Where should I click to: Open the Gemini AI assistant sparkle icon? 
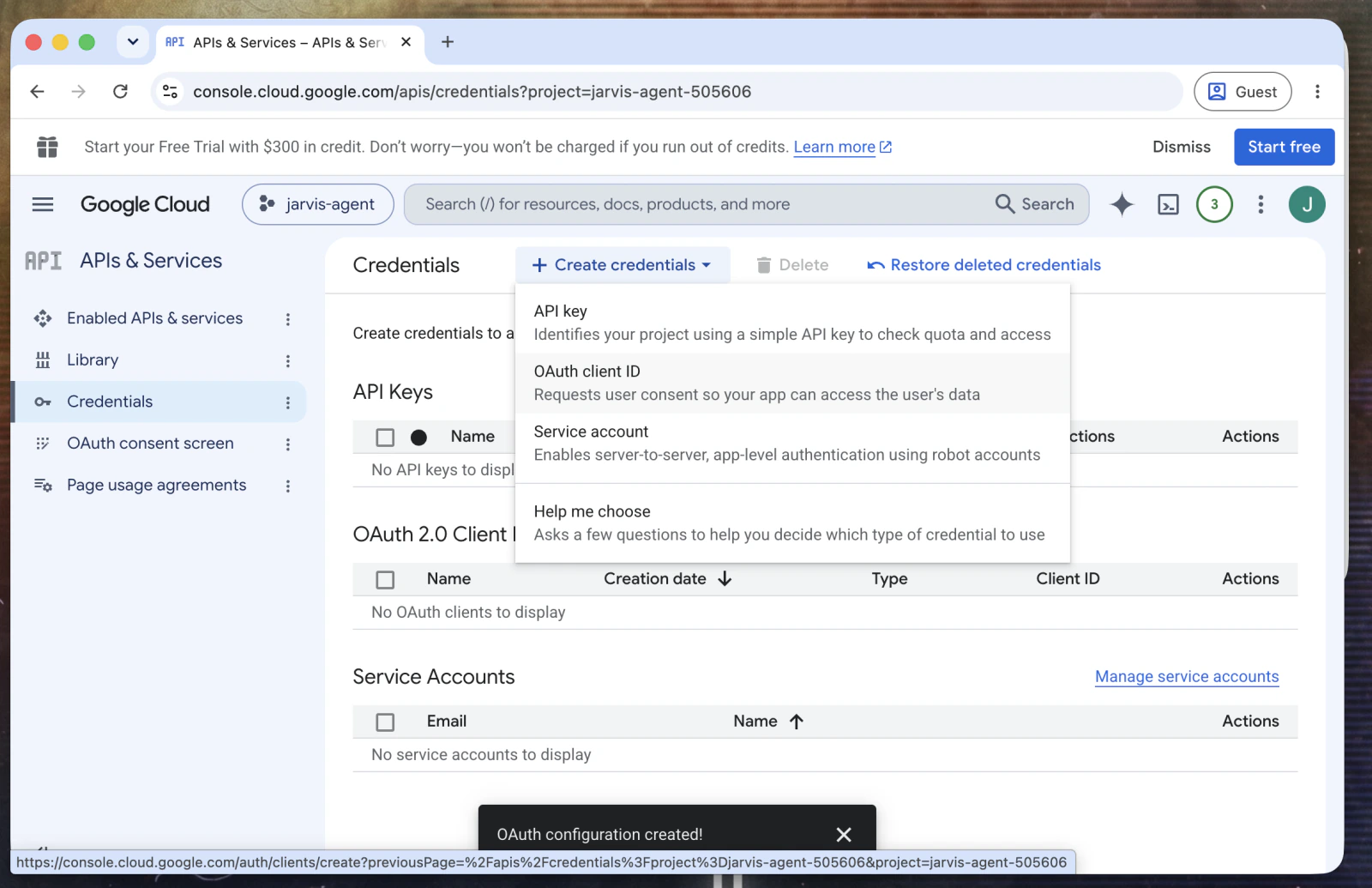[1122, 204]
